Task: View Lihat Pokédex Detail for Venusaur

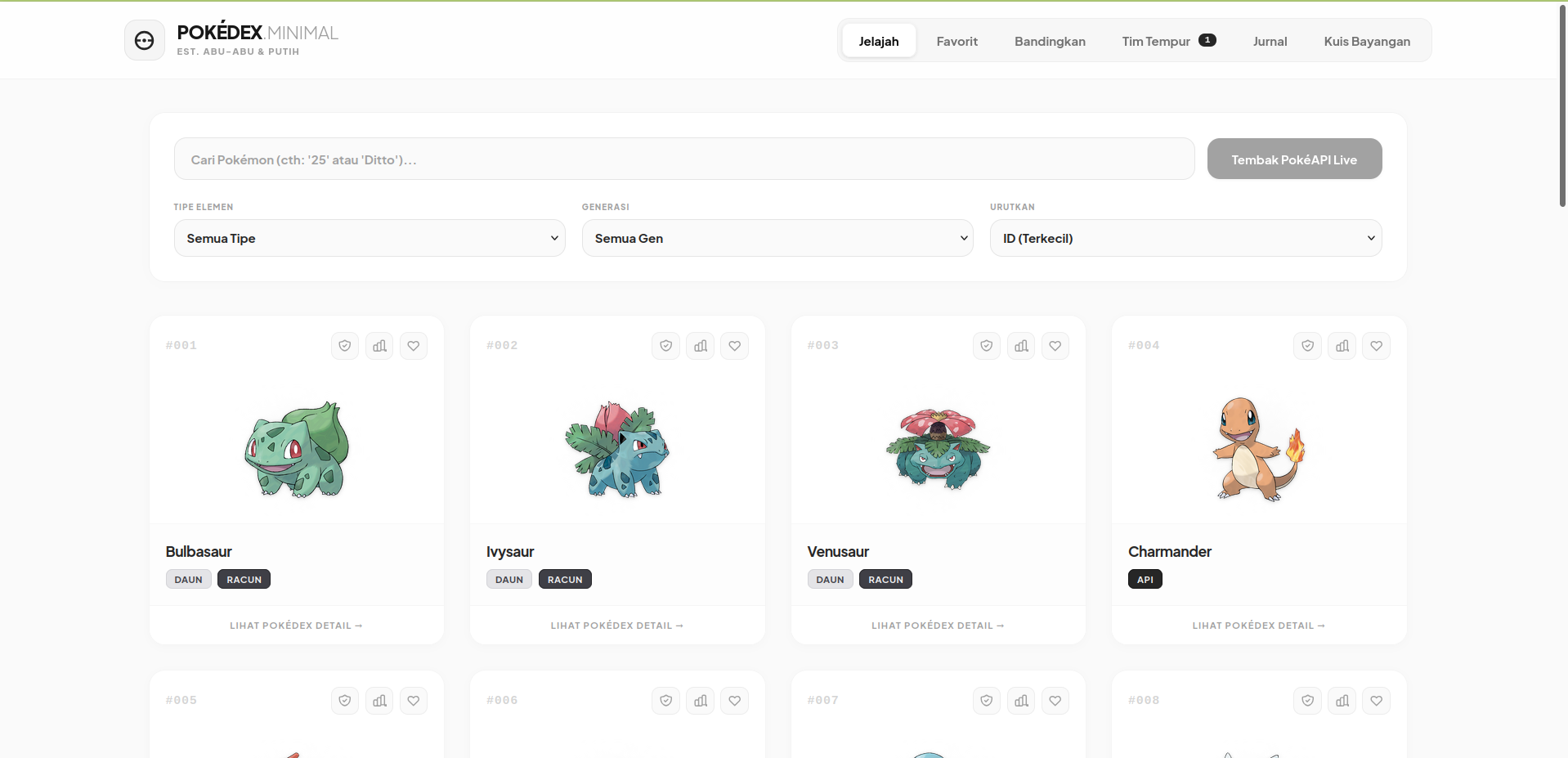Action: pos(938,626)
